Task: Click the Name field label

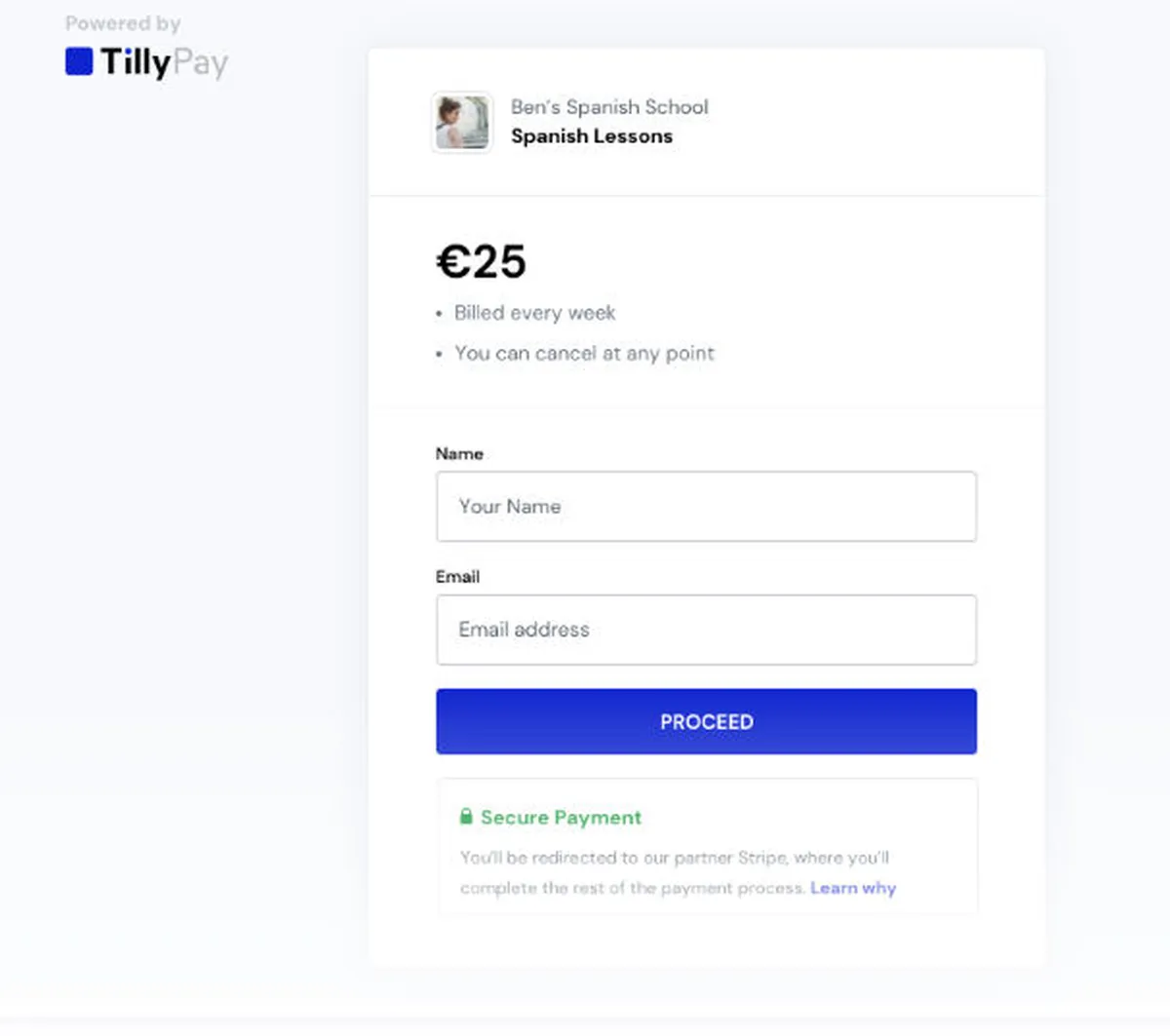Action: click(459, 454)
